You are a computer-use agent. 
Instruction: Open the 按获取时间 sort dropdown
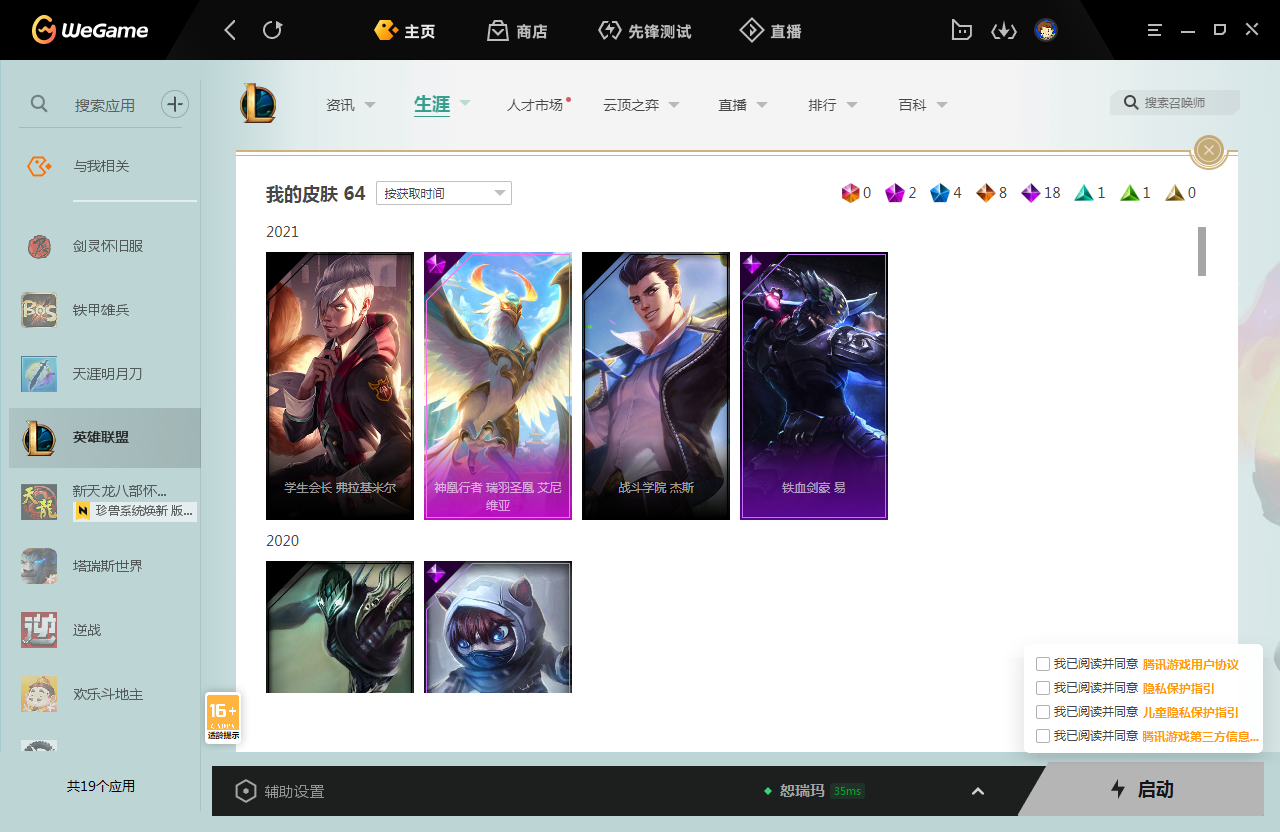pos(444,193)
